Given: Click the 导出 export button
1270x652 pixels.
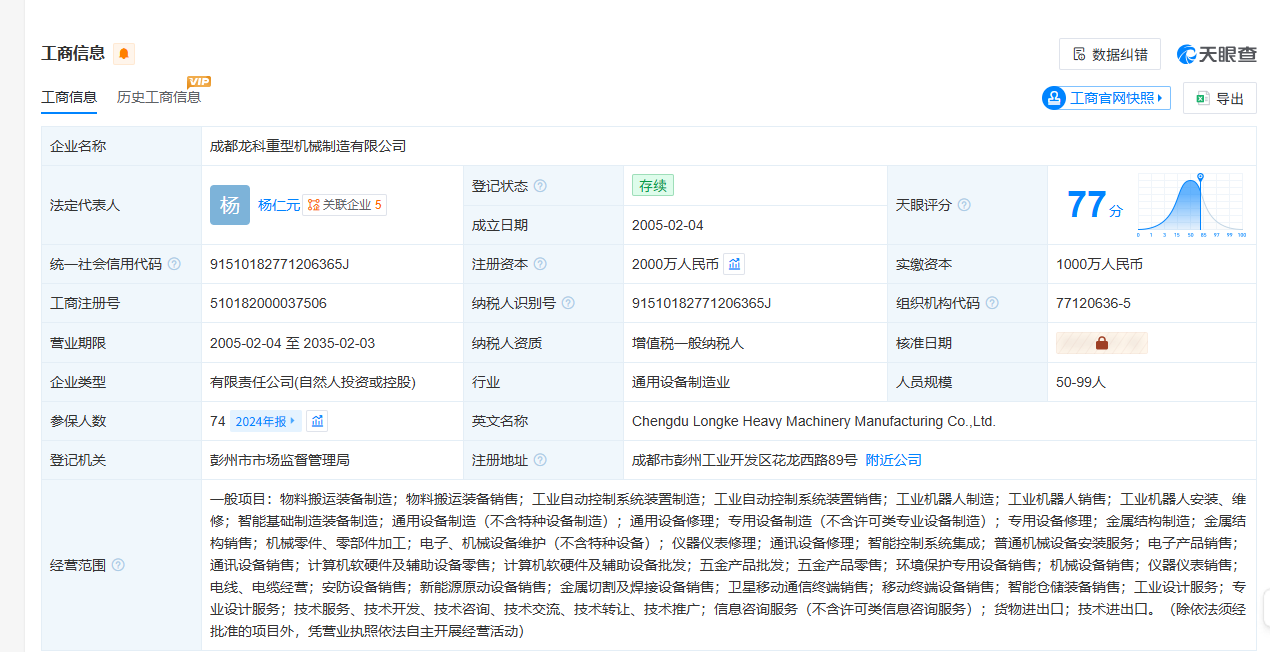Looking at the screenshot, I should coord(1219,98).
